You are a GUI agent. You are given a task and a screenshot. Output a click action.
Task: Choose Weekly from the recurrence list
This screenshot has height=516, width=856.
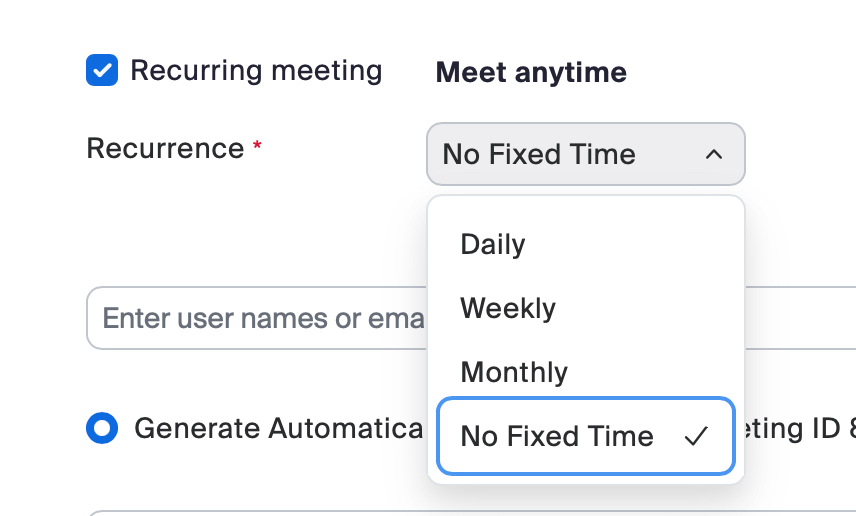[508, 308]
